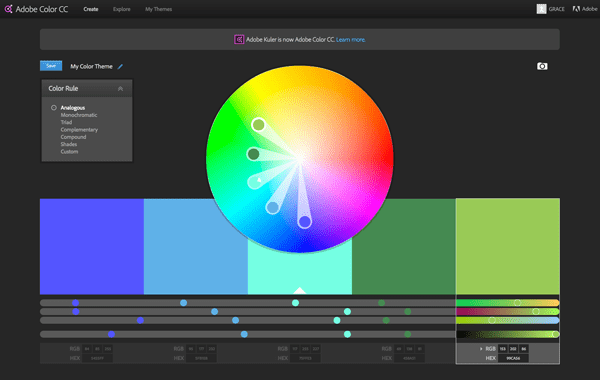
Task: Select the aqua base color wheel handle
Action: click(x=255, y=182)
